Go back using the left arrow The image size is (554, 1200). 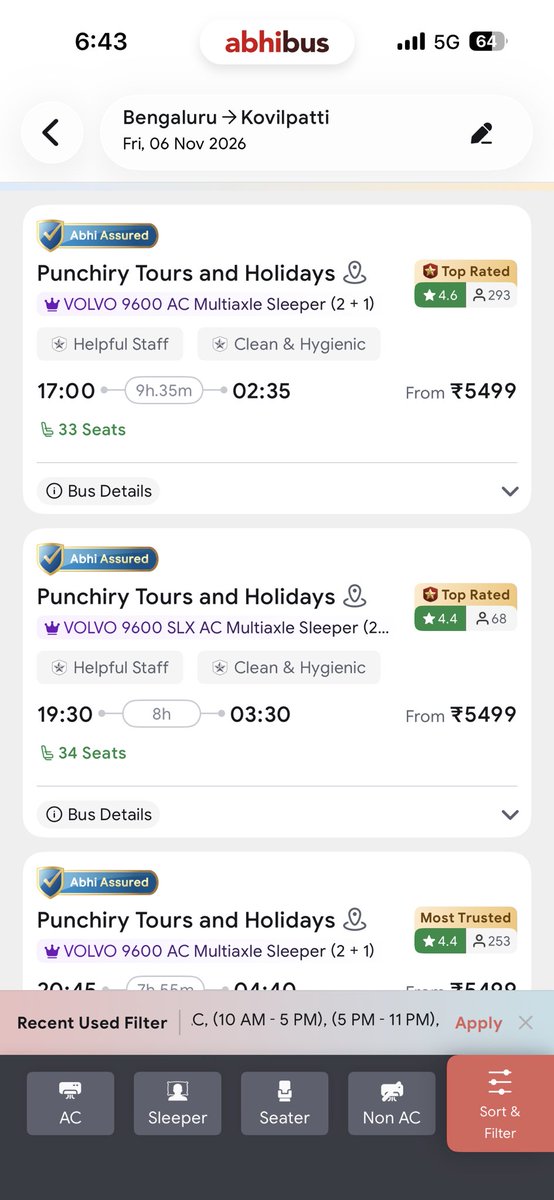[51, 133]
